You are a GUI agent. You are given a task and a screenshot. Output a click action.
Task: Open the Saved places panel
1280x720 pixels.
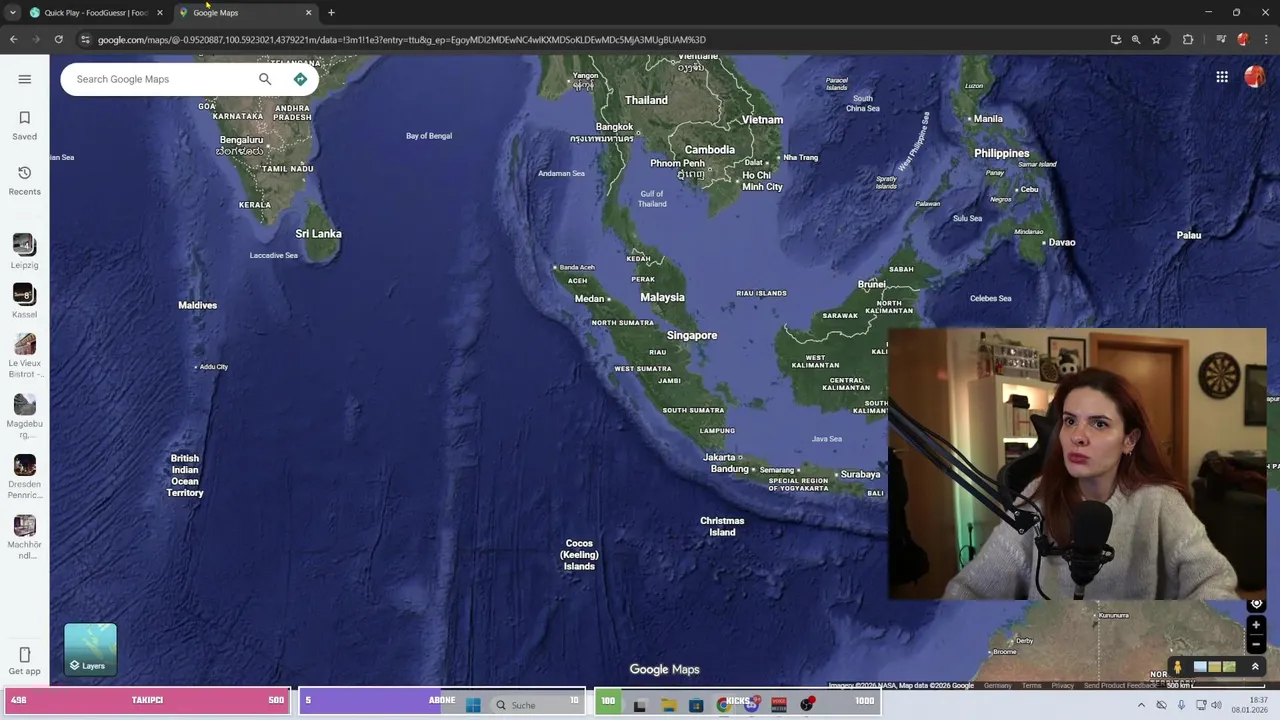pyautogui.click(x=25, y=125)
